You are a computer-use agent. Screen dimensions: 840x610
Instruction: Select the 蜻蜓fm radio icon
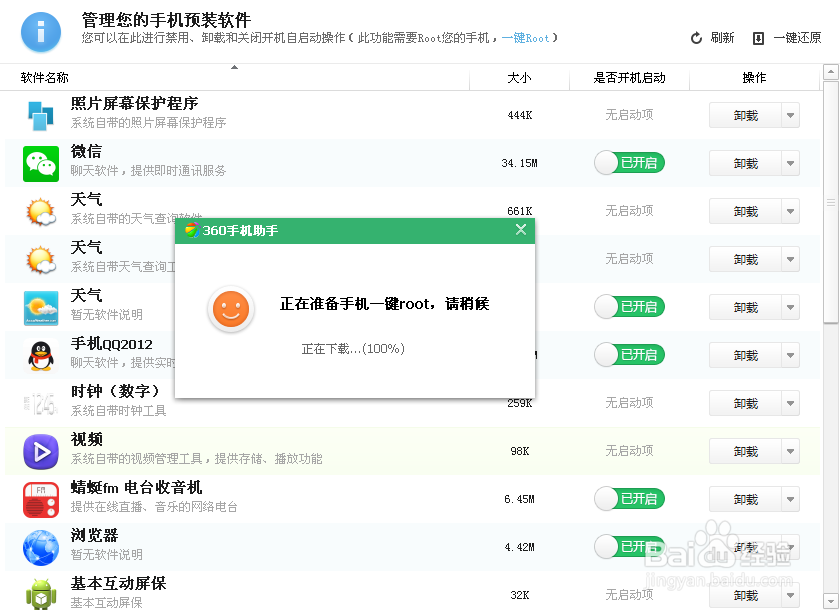(41, 500)
